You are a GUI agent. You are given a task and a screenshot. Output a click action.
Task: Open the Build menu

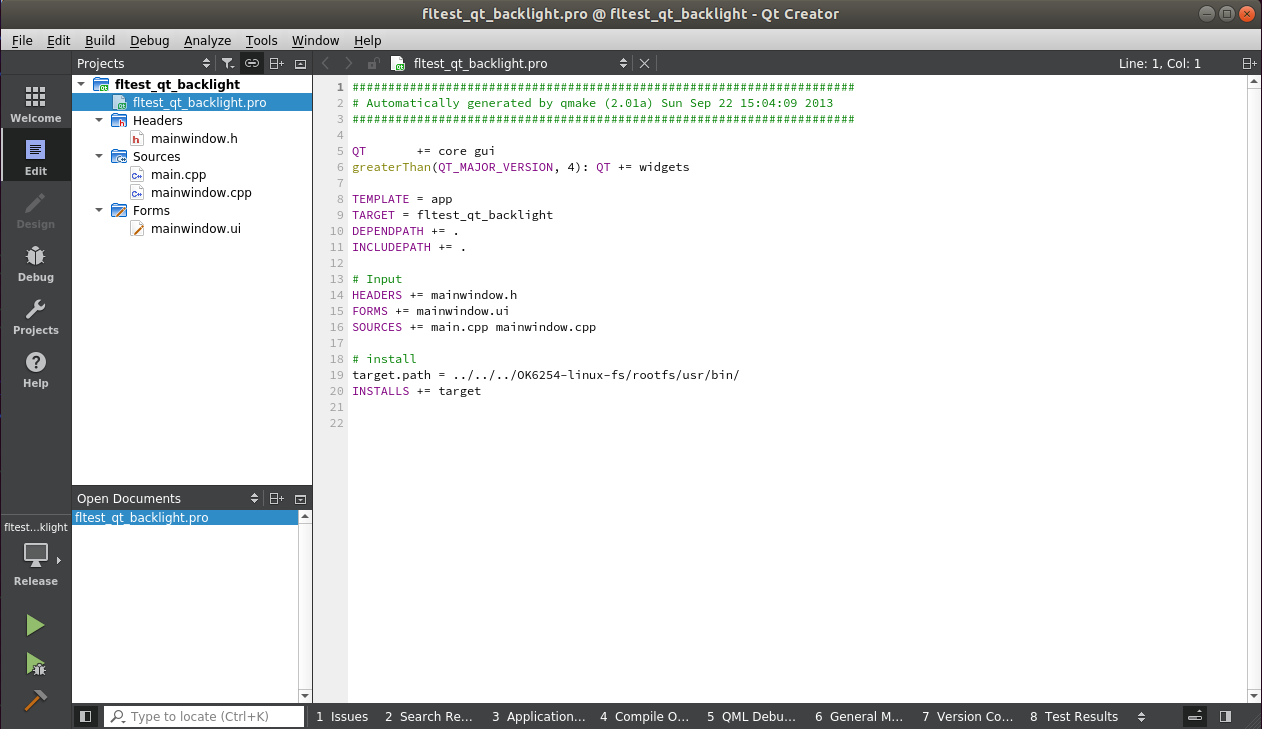pyautogui.click(x=100, y=40)
